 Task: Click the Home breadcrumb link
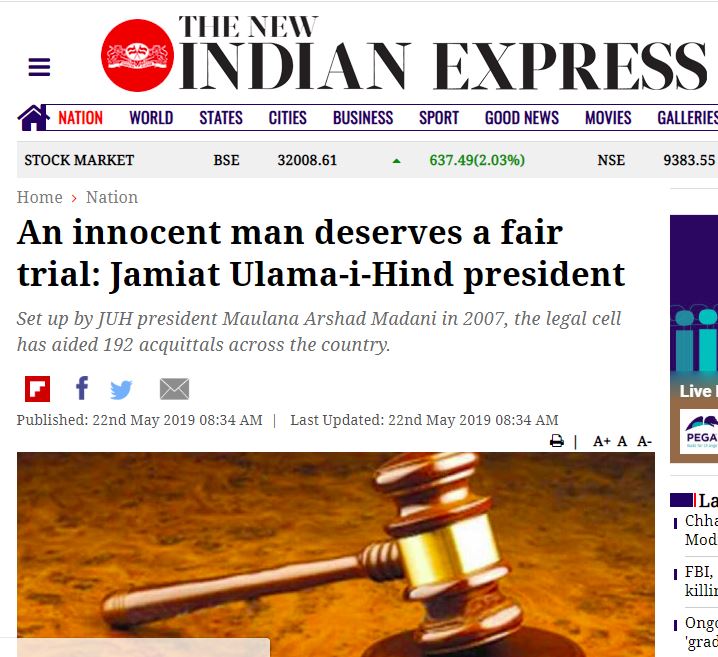click(39, 197)
